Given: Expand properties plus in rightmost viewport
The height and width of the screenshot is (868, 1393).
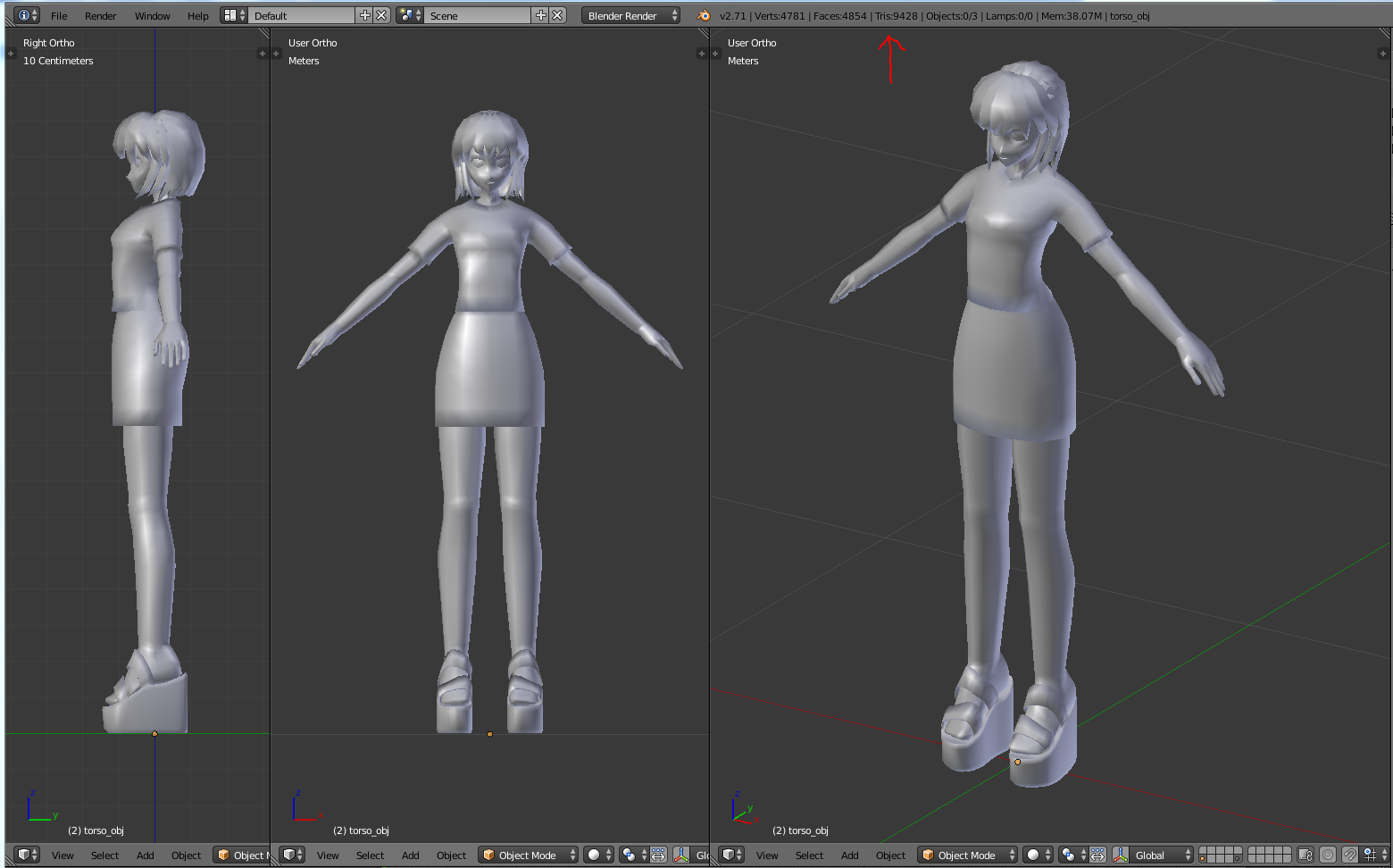Looking at the screenshot, I should point(1383,54).
